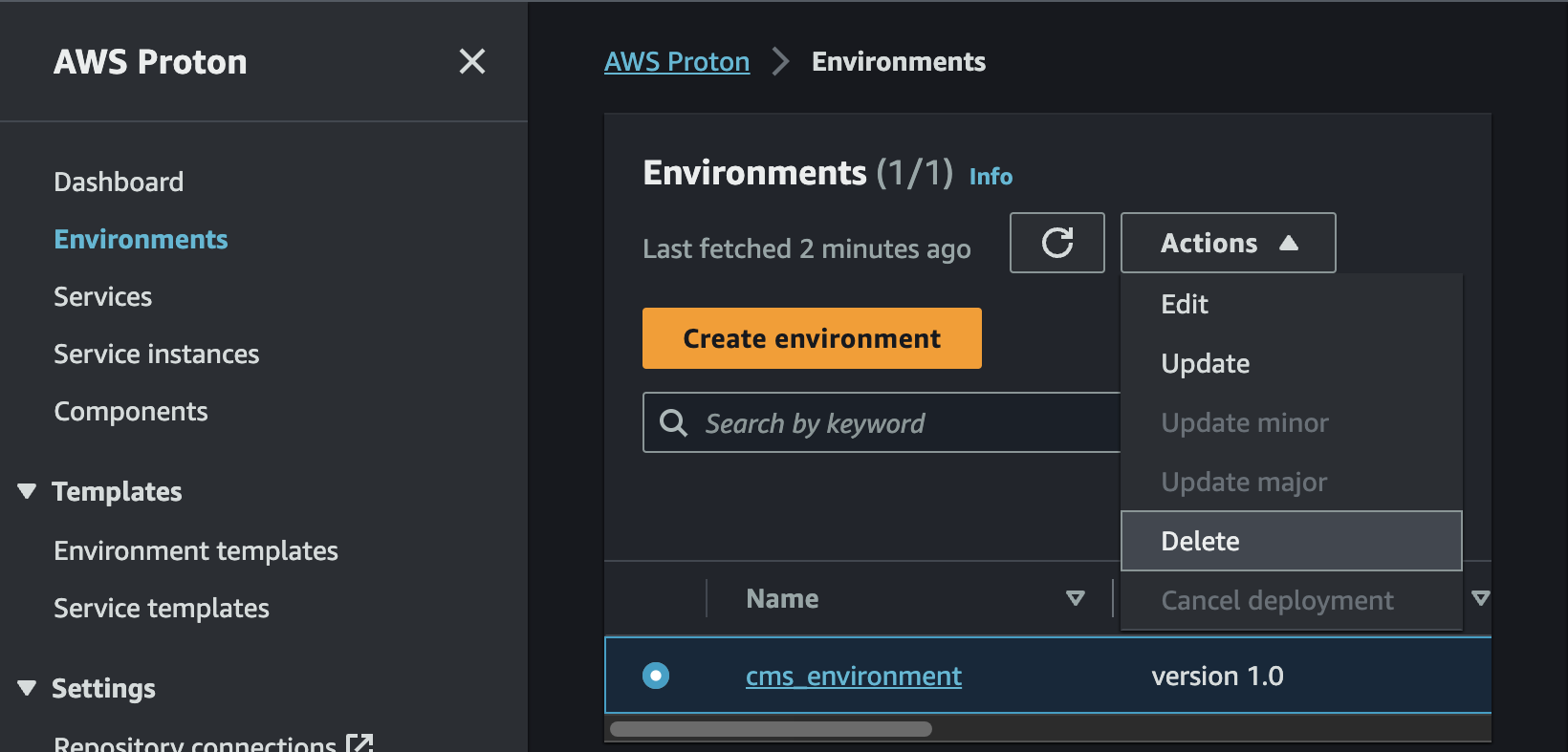Click sort arrow at right table edge
Screen dimensions: 1568x752
click(x=1481, y=598)
